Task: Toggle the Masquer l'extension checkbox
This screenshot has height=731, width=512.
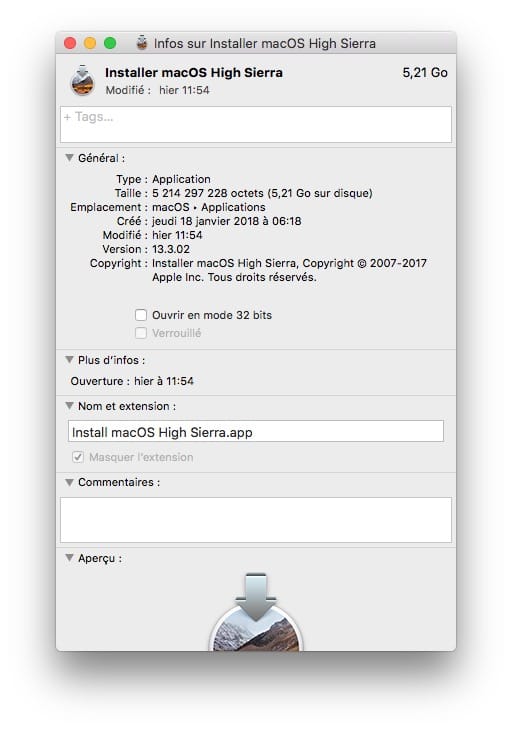Action: [78, 457]
